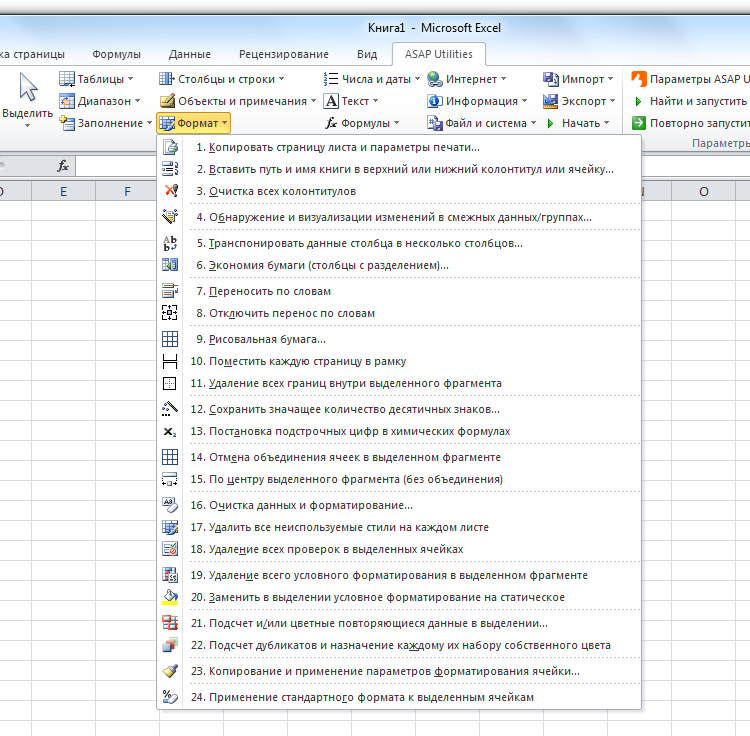Choose Очистка данных и форматирование entry
Image resolution: width=750 pixels, height=736 pixels.
tap(399, 505)
